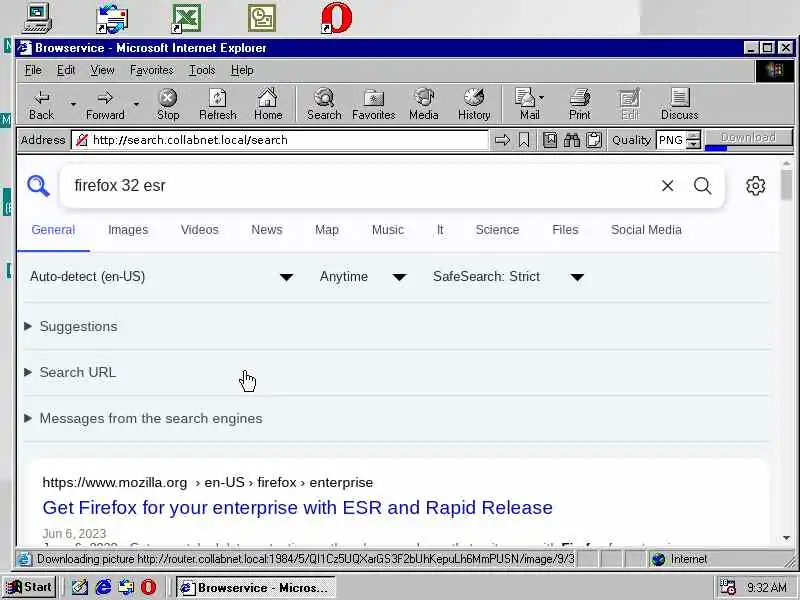Open the Edit menu
Image resolution: width=800 pixels, height=600 pixels.
click(x=66, y=70)
